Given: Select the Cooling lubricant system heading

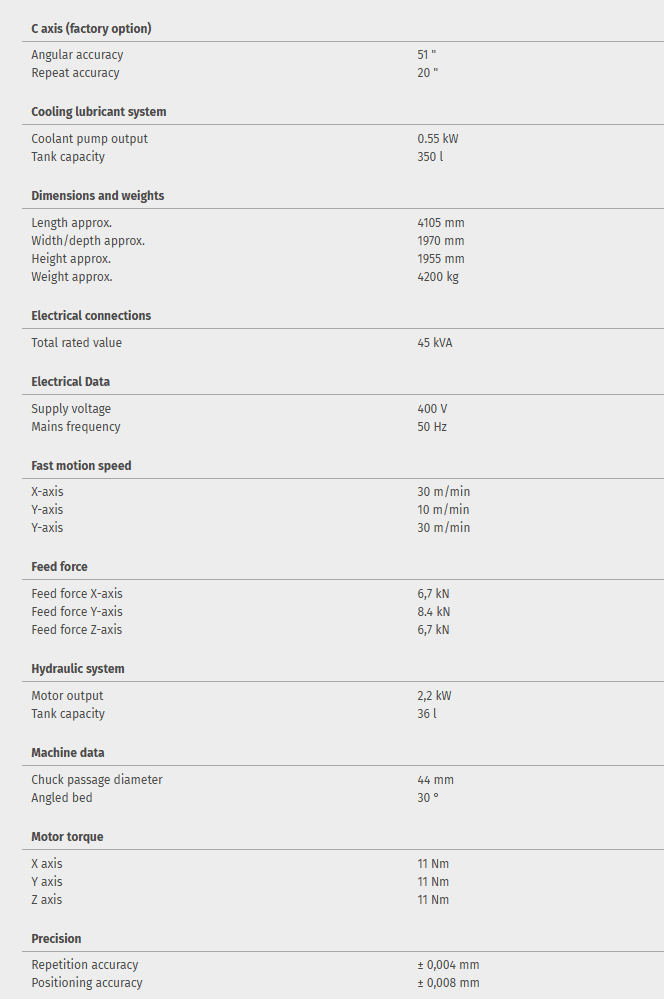Looking at the screenshot, I should point(99,112).
